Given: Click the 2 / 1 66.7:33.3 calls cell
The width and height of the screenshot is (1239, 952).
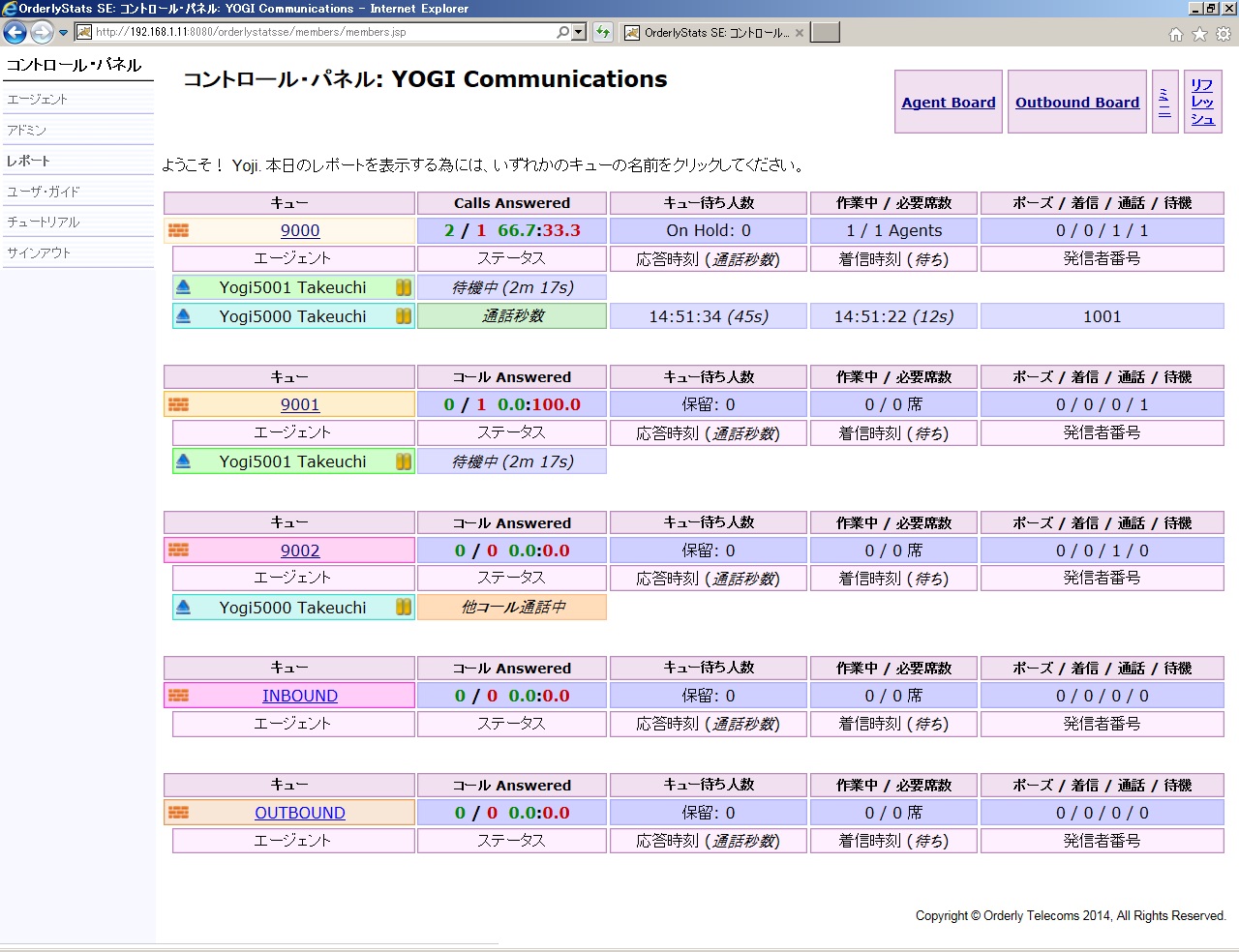Looking at the screenshot, I should coord(512,230).
